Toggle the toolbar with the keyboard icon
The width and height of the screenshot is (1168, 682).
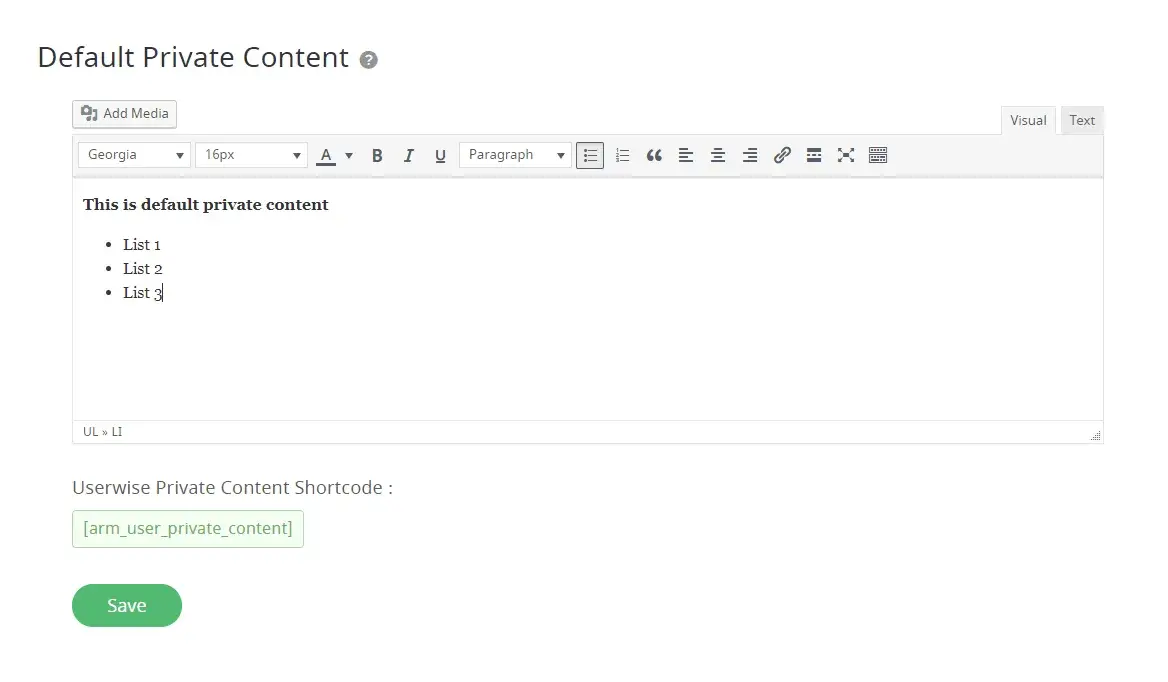pyautogui.click(x=878, y=155)
